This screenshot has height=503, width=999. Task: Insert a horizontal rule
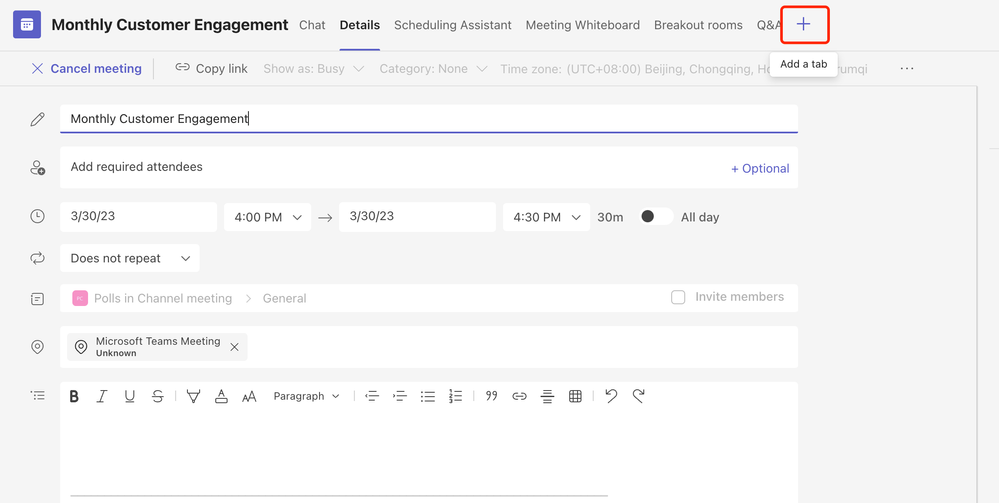tap(547, 397)
